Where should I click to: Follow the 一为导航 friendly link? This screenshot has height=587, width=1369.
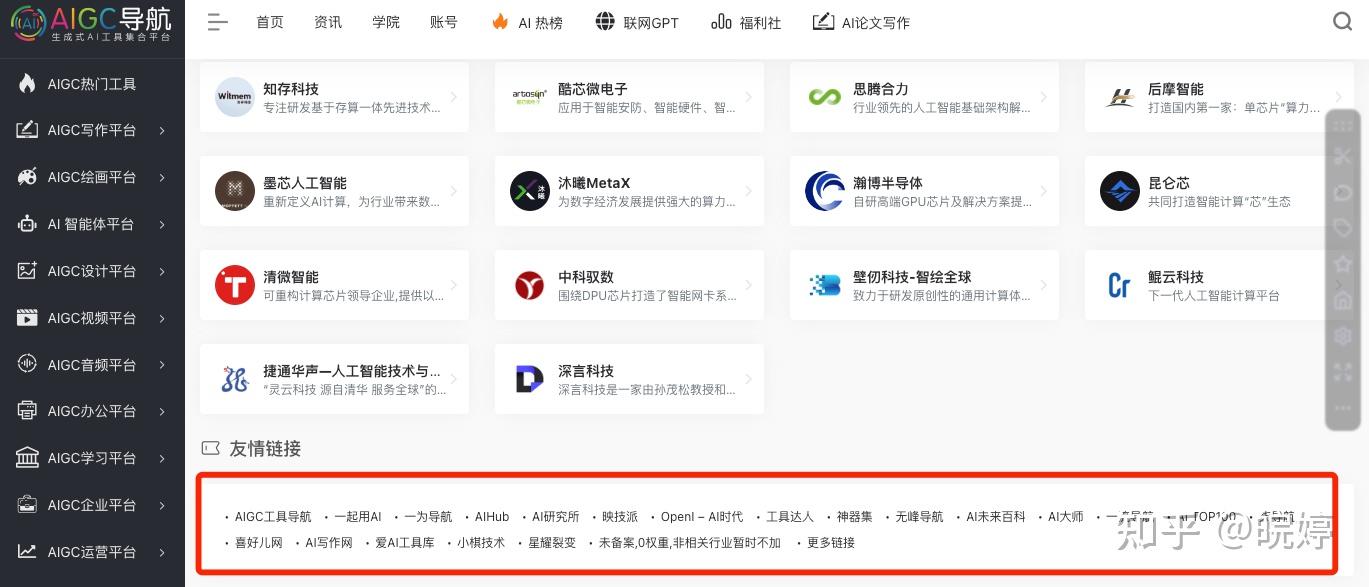428,517
